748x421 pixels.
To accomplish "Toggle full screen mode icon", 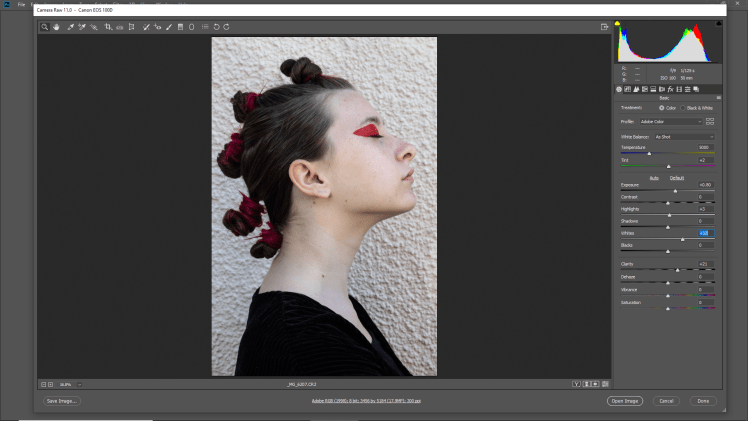I will click(x=605, y=27).
